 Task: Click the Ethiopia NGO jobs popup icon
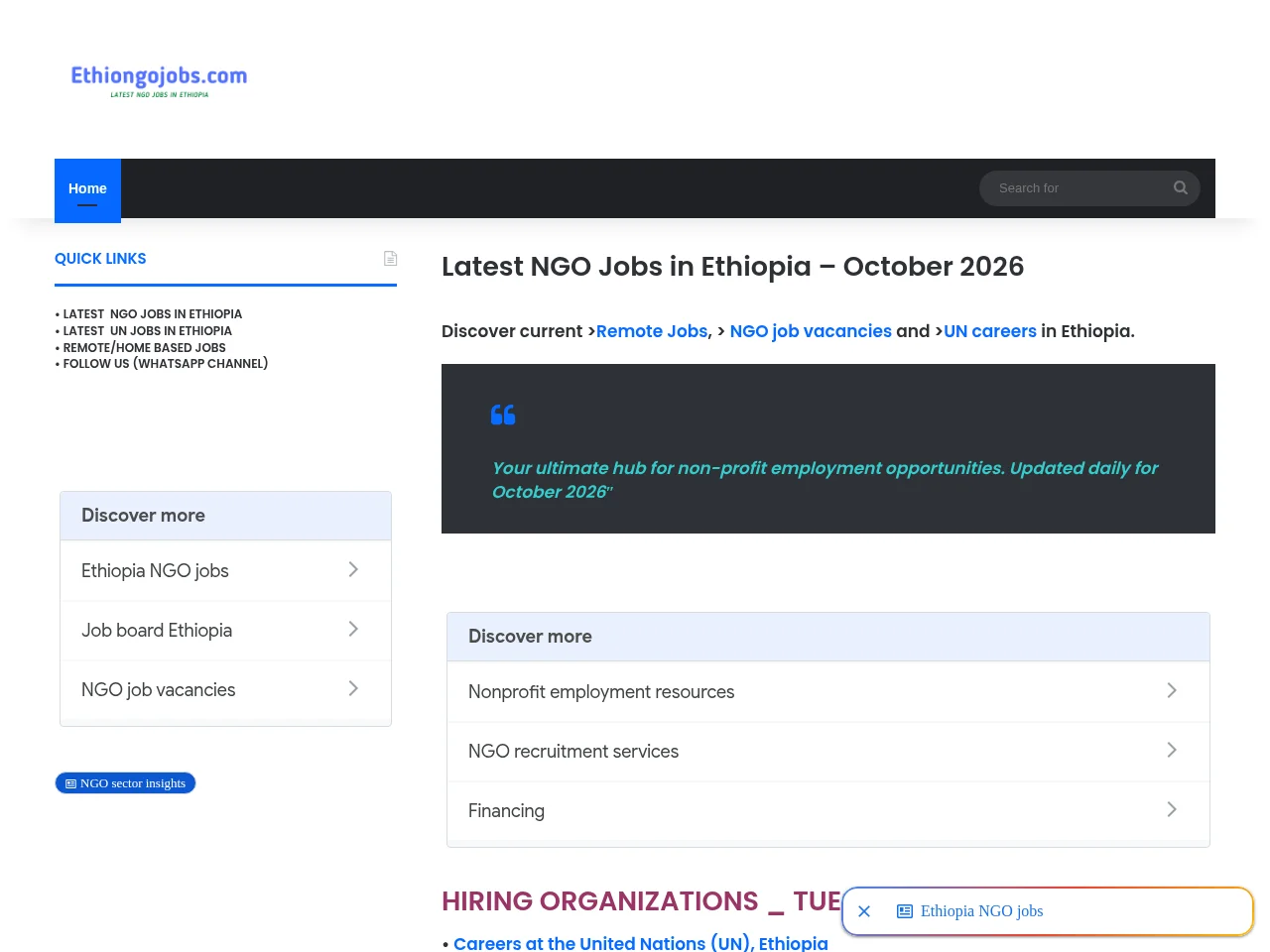coord(905,911)
